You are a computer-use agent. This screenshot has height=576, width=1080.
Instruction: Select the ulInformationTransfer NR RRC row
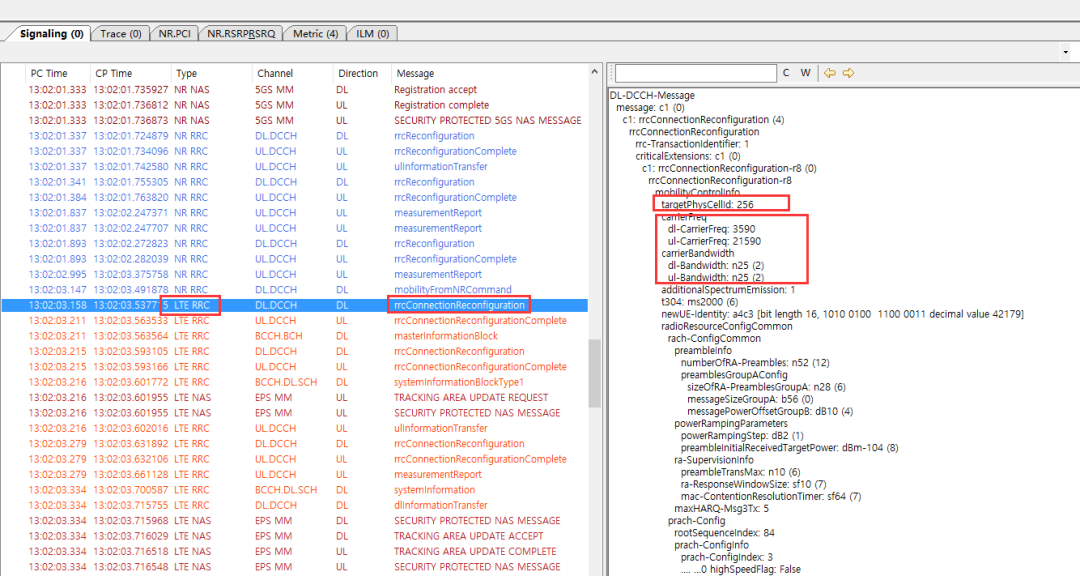(295, 167)
